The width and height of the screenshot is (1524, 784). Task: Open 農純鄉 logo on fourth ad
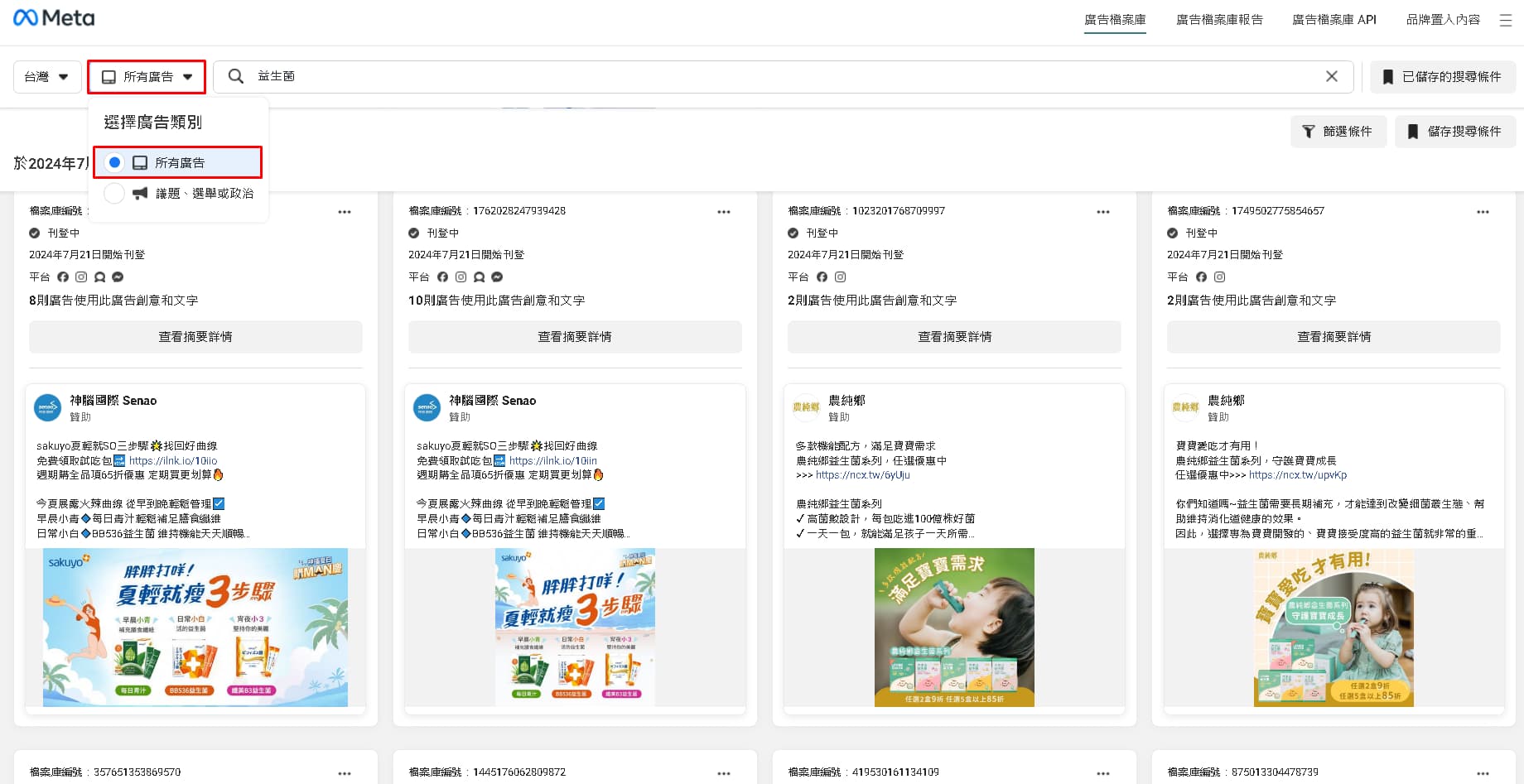point(1185,407)
